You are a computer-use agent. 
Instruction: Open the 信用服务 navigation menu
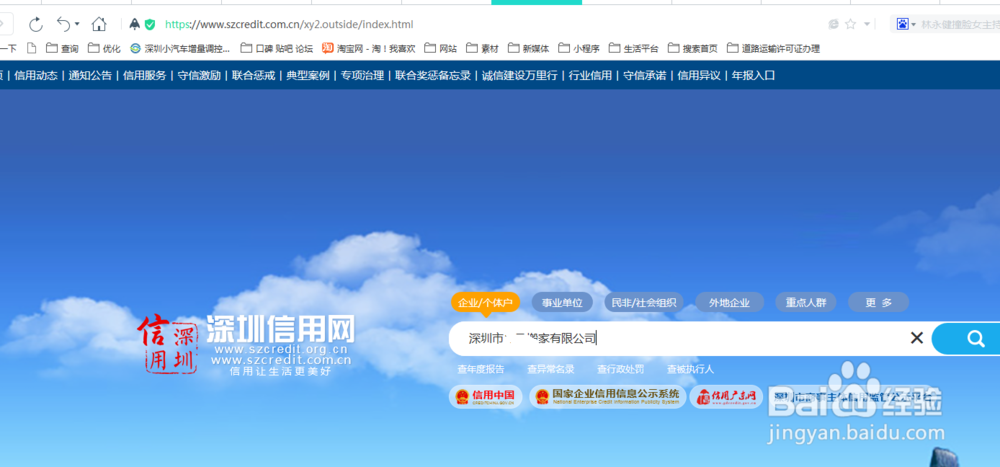(145, 75)
